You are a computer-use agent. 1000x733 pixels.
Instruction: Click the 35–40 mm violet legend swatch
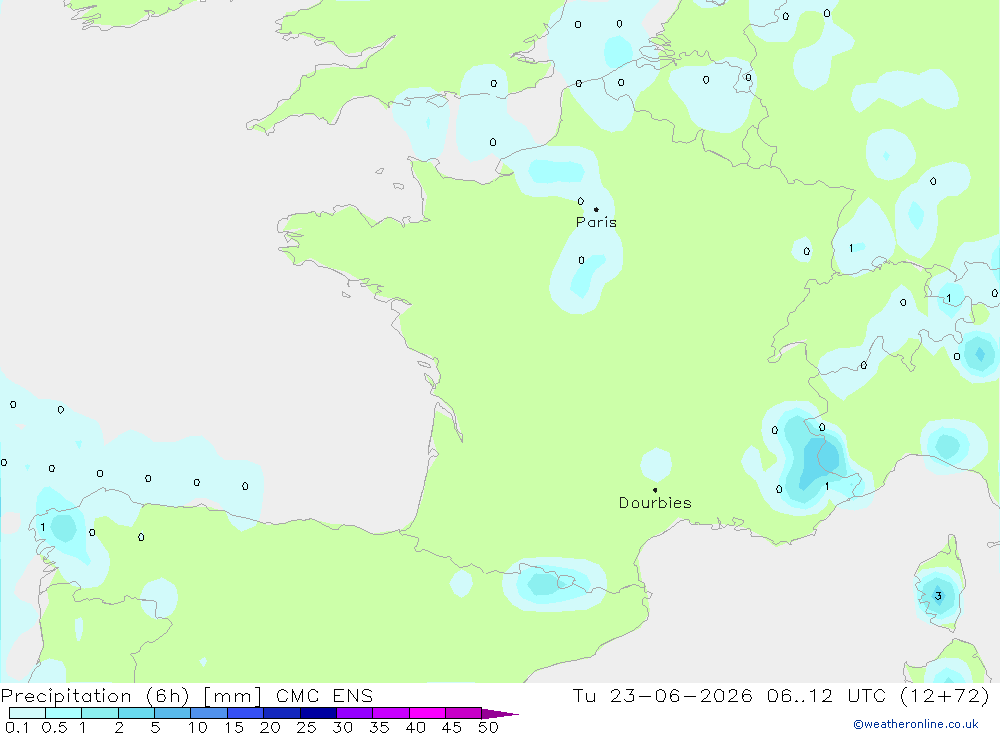coord(391,713)
